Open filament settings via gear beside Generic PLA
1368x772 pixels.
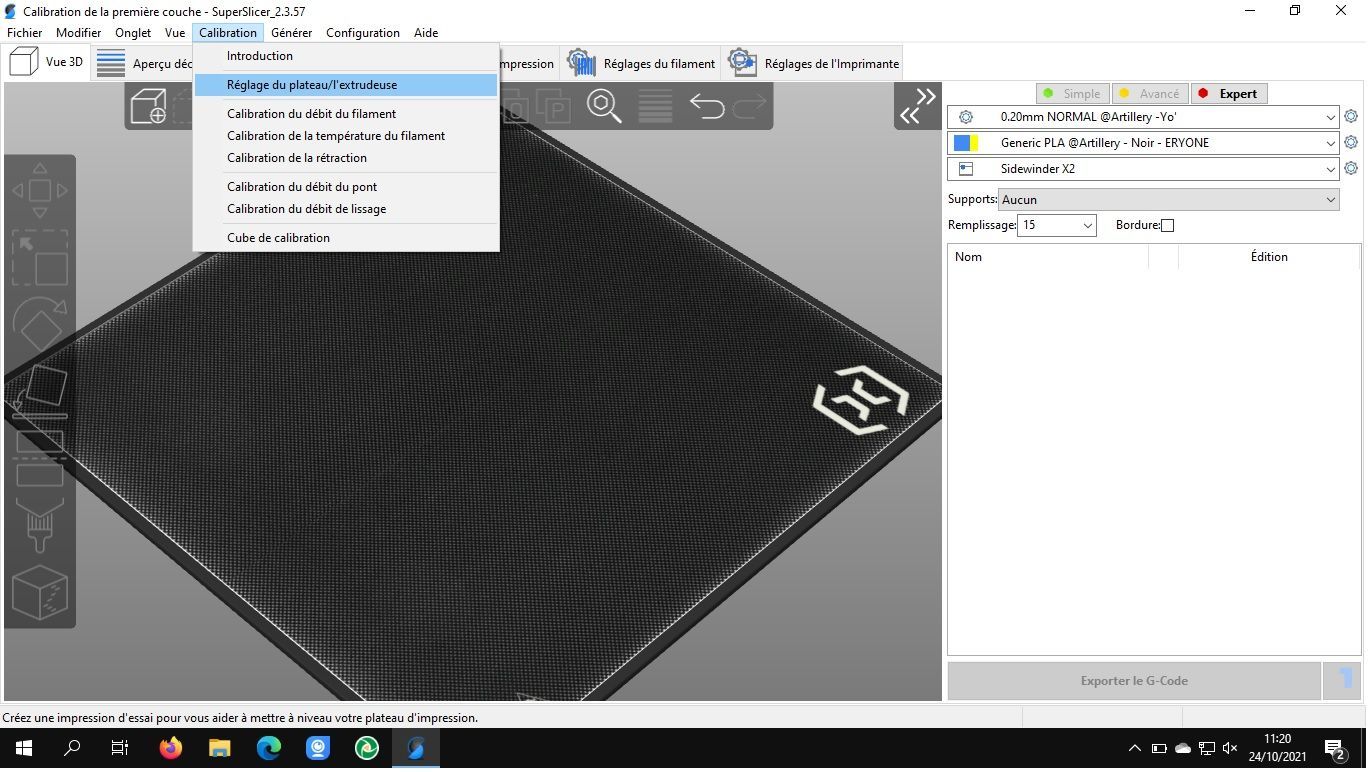(x=1351, y=143)
